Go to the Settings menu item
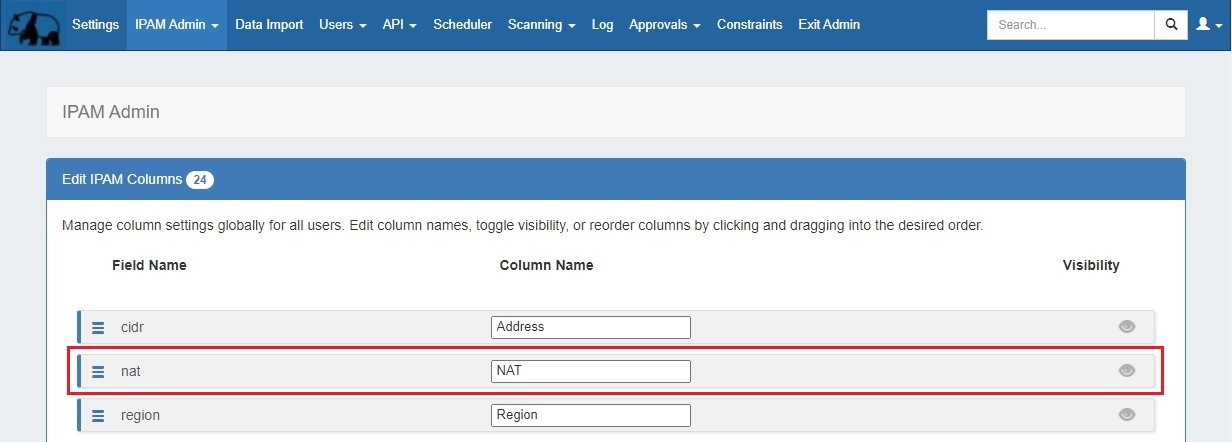Viewport: 1232px width, 442px height. pyautogui.click(x=95, y=25)
